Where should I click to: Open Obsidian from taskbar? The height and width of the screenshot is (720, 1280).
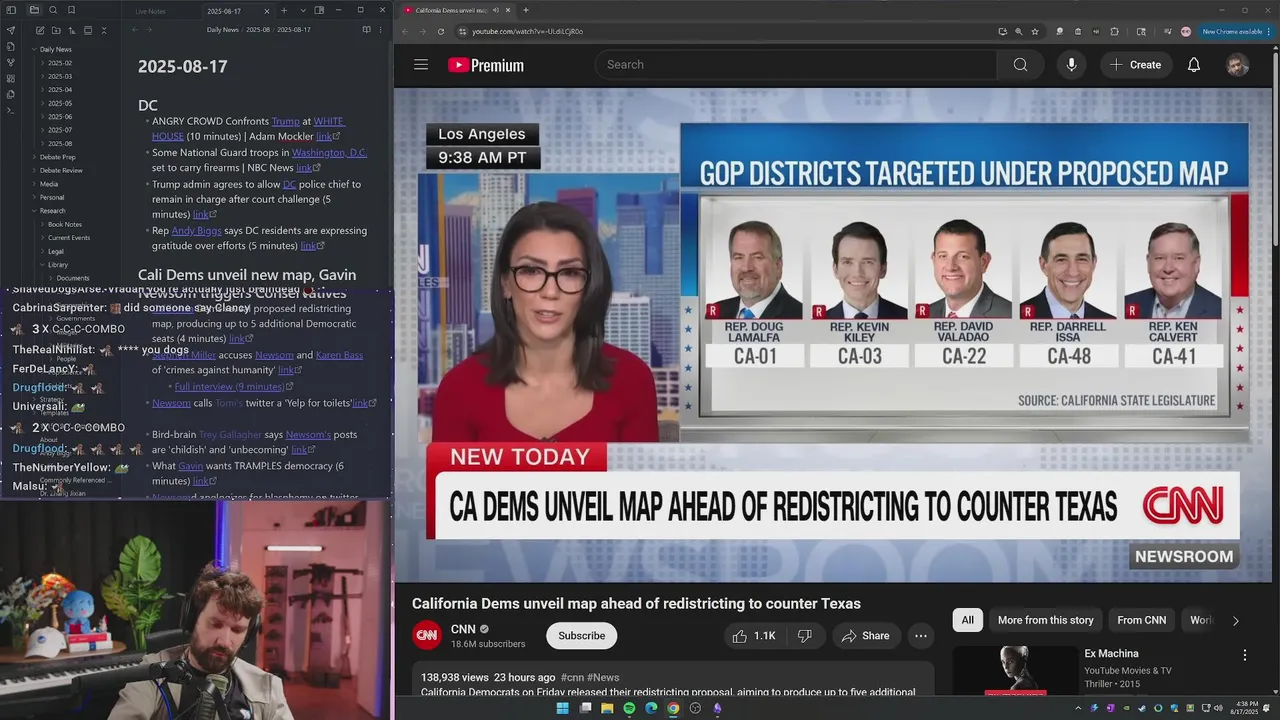pyautogui.click(x=717, y=708)
